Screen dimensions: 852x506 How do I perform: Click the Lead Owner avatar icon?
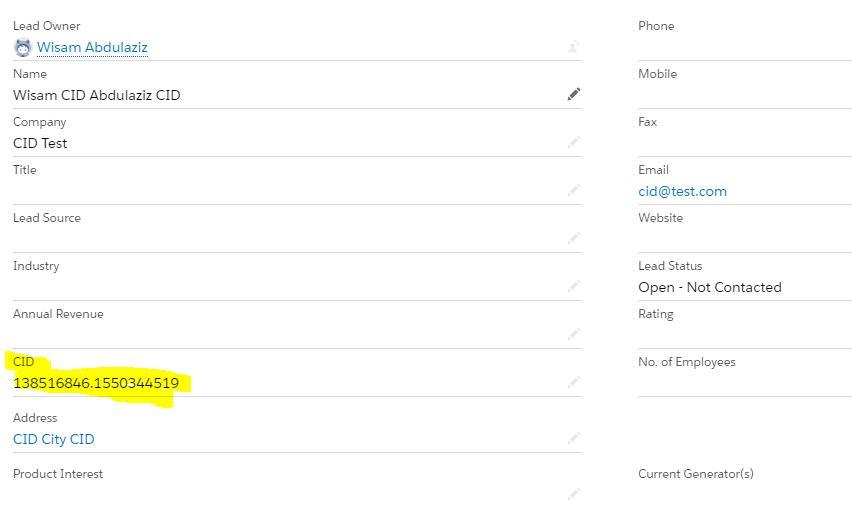pos(23,48)
